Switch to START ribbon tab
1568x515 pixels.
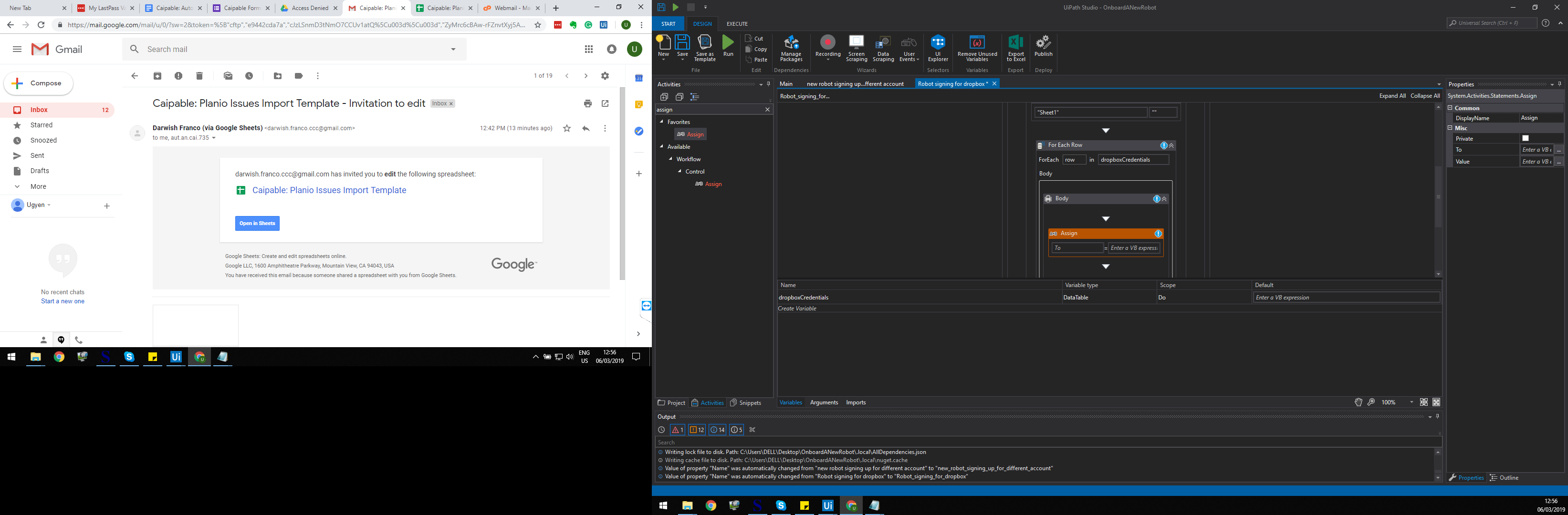point(669,24)
